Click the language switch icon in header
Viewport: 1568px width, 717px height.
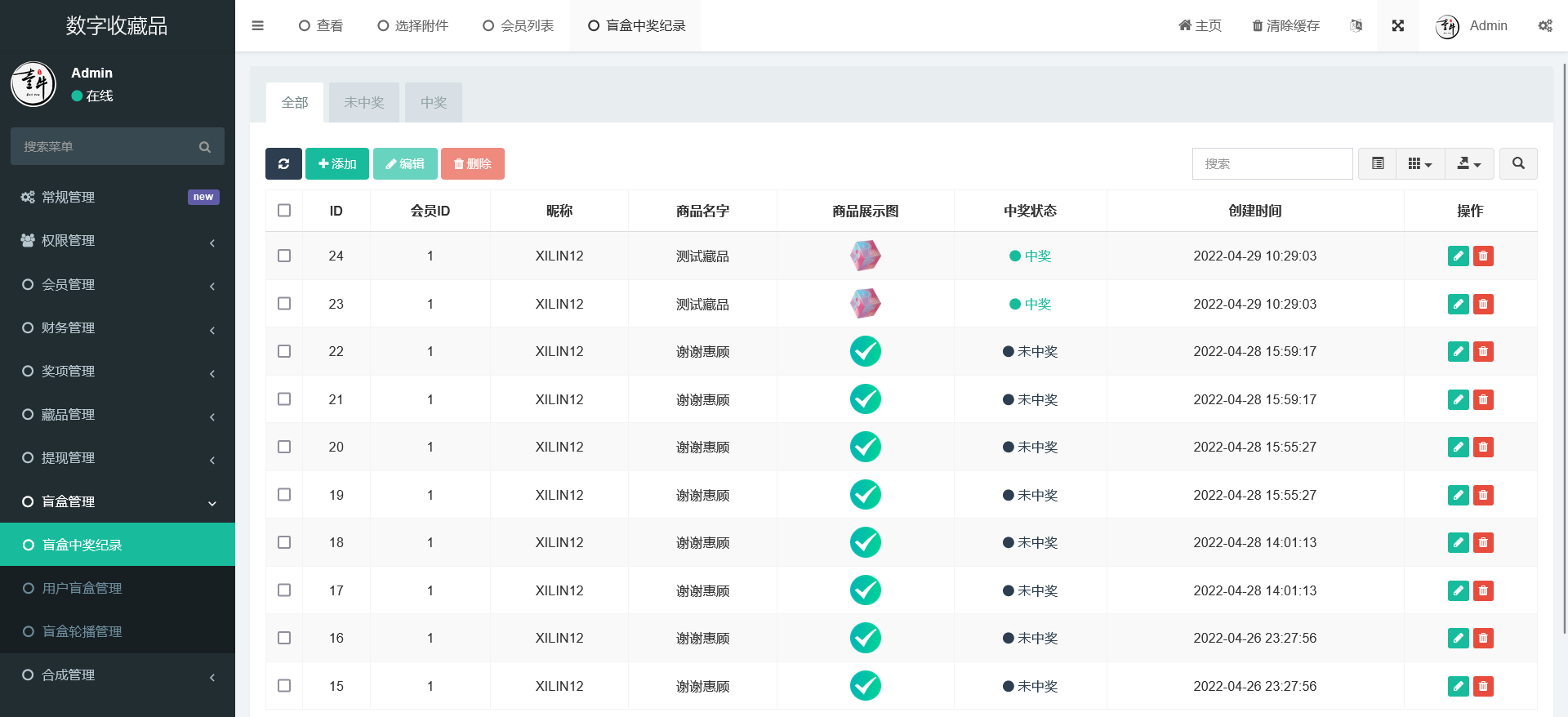(1356, 26)
